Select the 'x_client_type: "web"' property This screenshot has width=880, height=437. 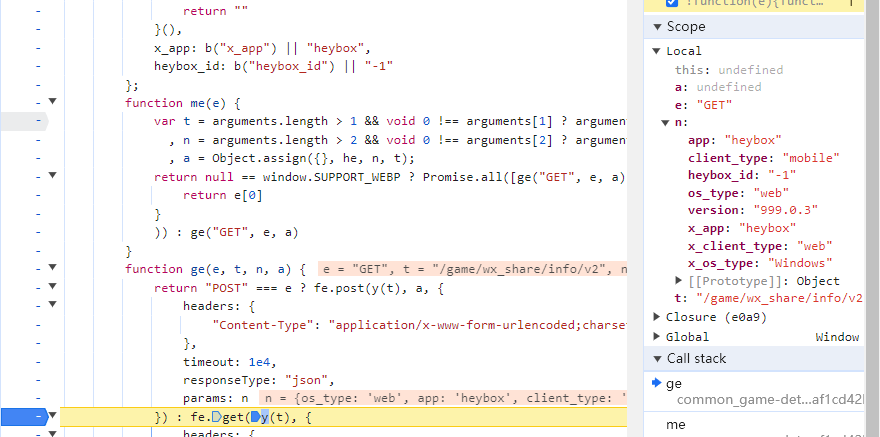(x=760, y=246)
